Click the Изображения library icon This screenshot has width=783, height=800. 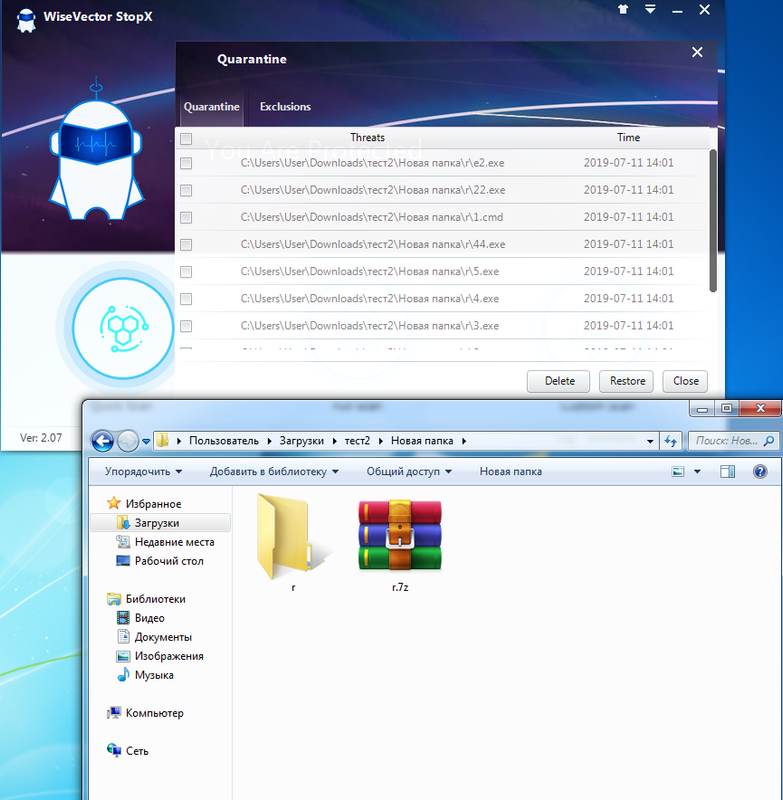pos(123,656)
